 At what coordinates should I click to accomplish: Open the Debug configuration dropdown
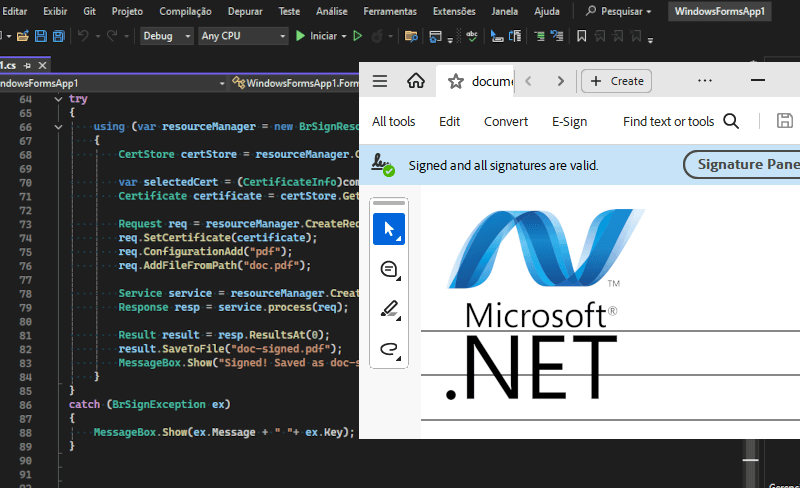(167, 36)
